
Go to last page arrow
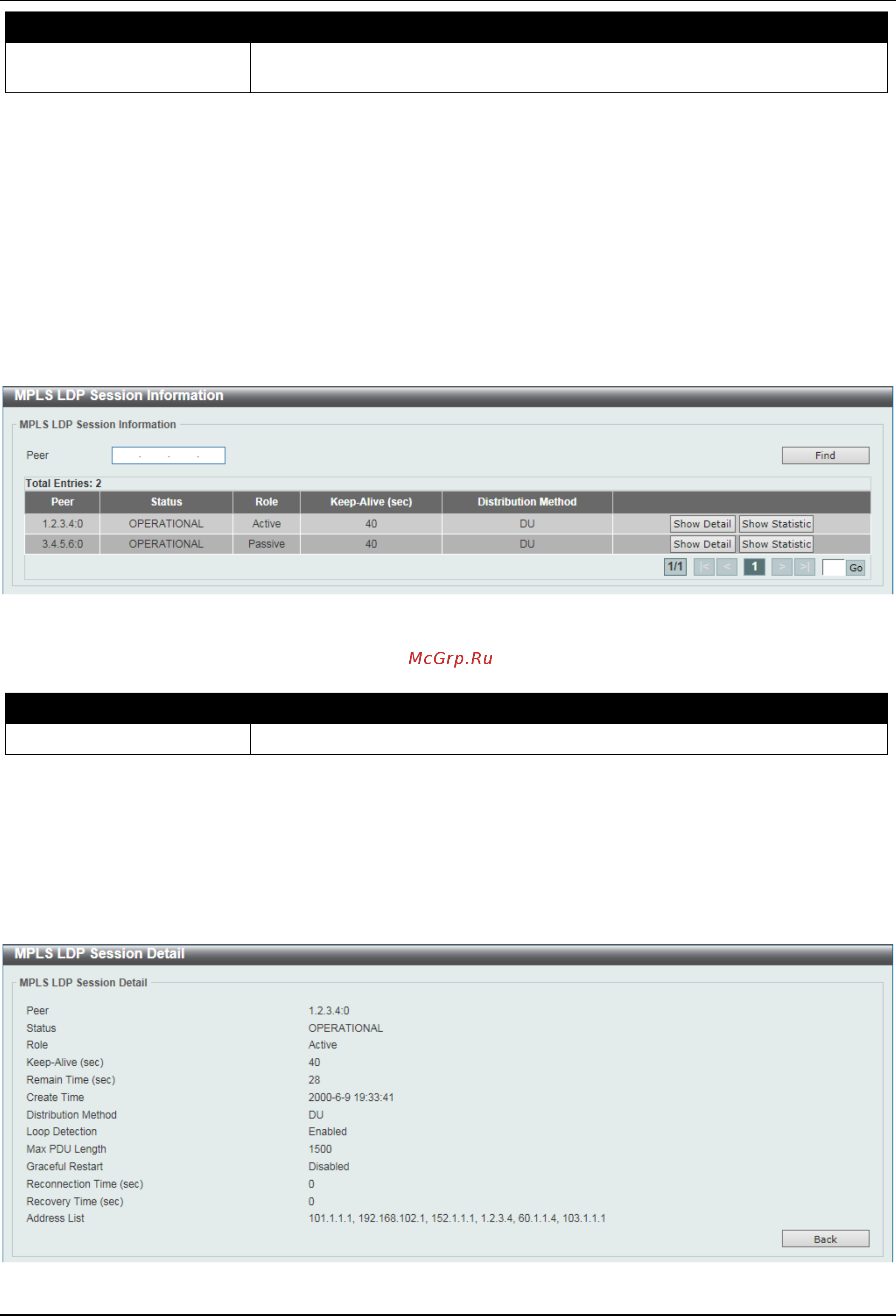tap(804, 567)
